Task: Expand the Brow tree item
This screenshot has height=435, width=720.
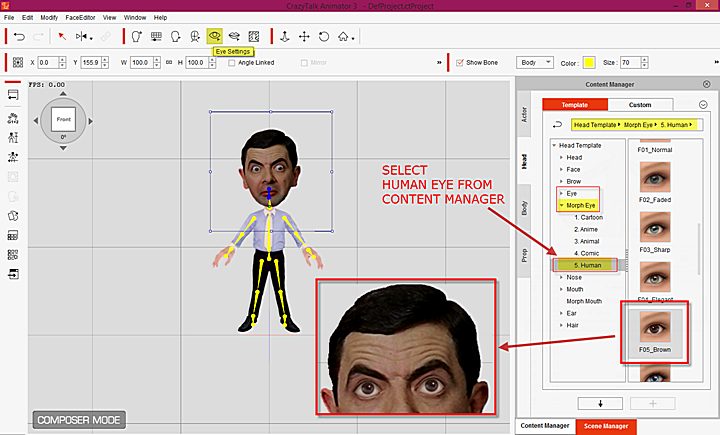Action: pos(561,181)
